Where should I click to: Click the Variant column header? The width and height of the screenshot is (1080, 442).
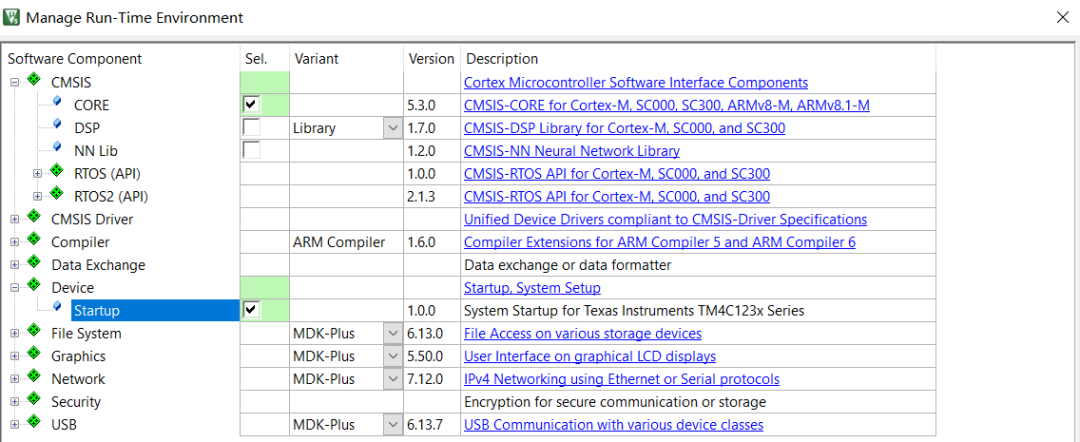(x=316, y=59)
